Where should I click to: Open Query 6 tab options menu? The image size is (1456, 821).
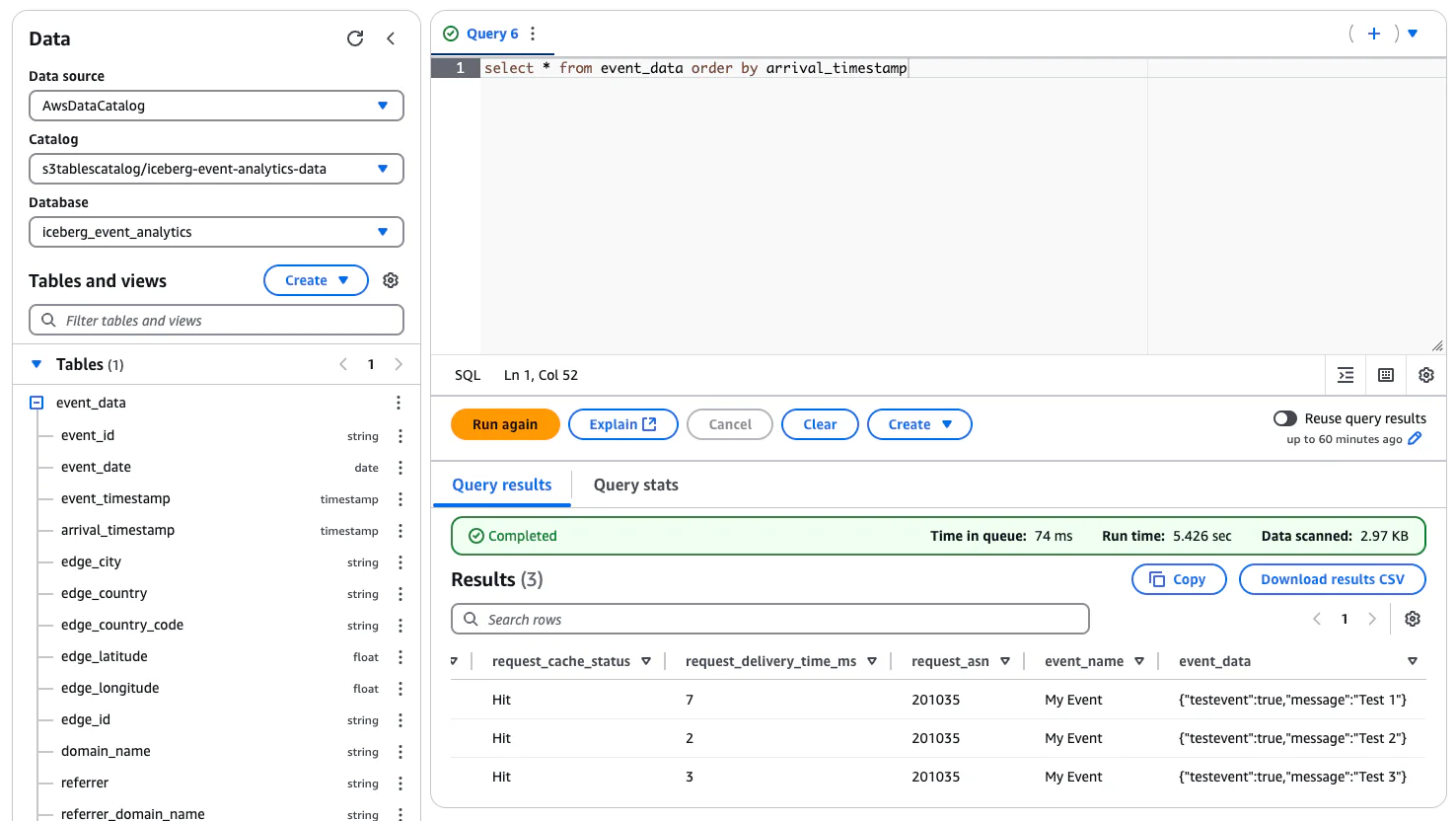click(x=533, y=34)
